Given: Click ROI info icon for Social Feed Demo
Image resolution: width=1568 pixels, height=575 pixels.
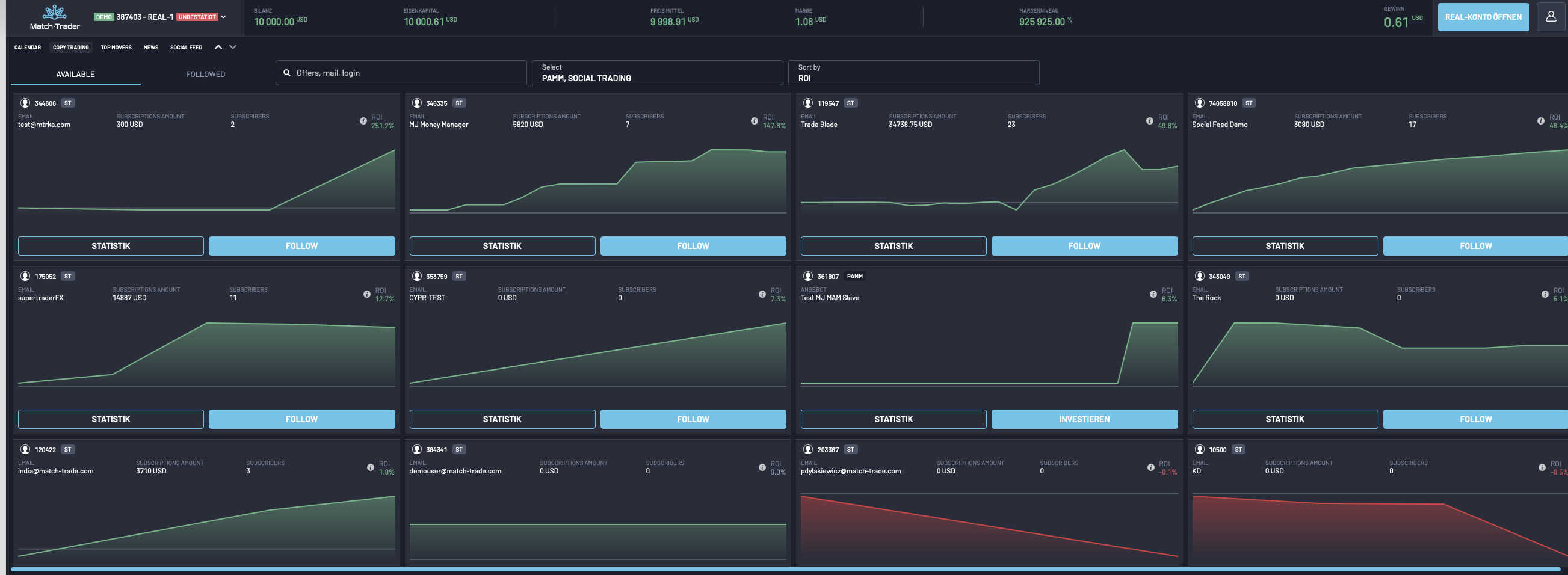Looking at the screenshot, I should [x=1540, y=121].
